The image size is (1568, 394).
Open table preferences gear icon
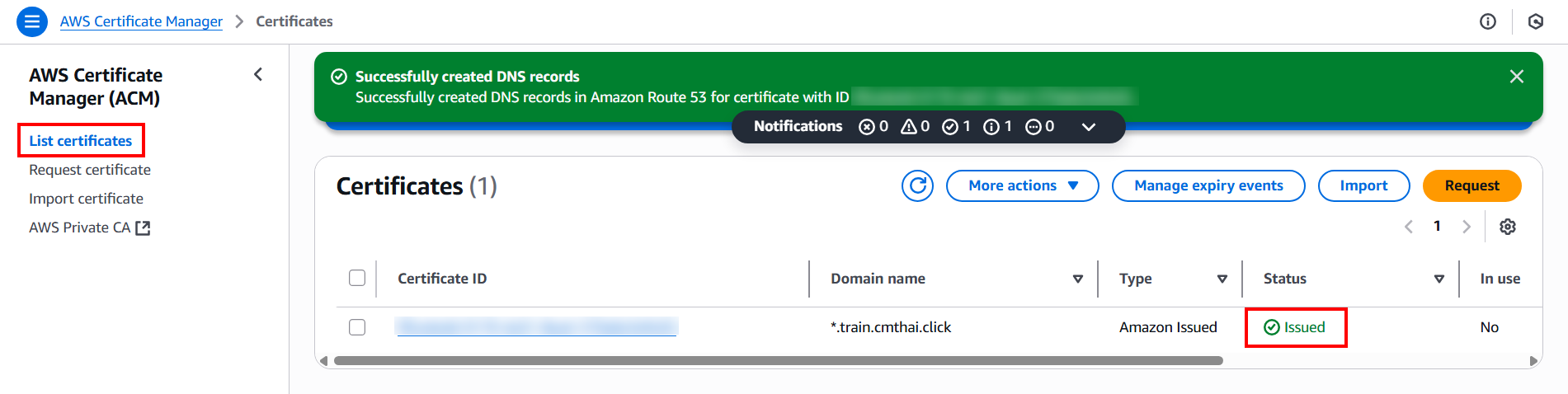pos(1508,227)
